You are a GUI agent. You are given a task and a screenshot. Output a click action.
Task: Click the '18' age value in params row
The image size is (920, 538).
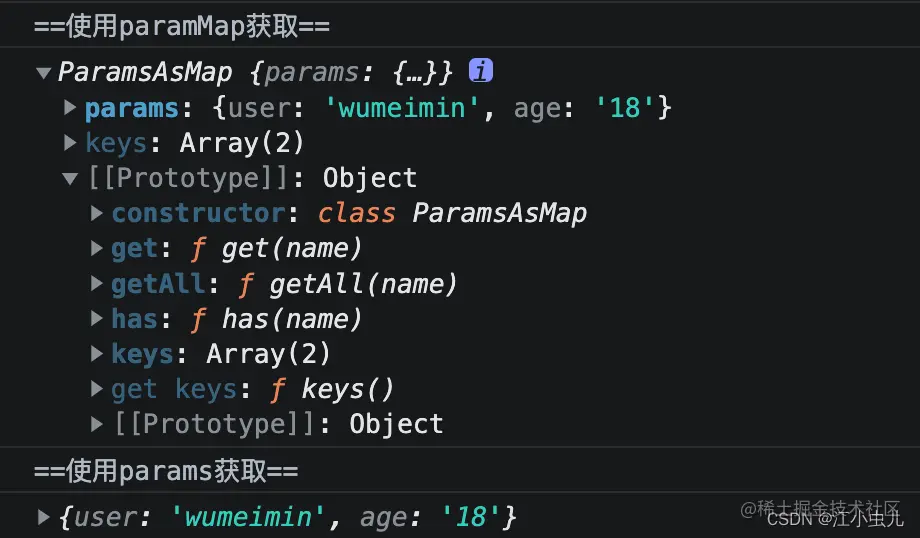624,108
